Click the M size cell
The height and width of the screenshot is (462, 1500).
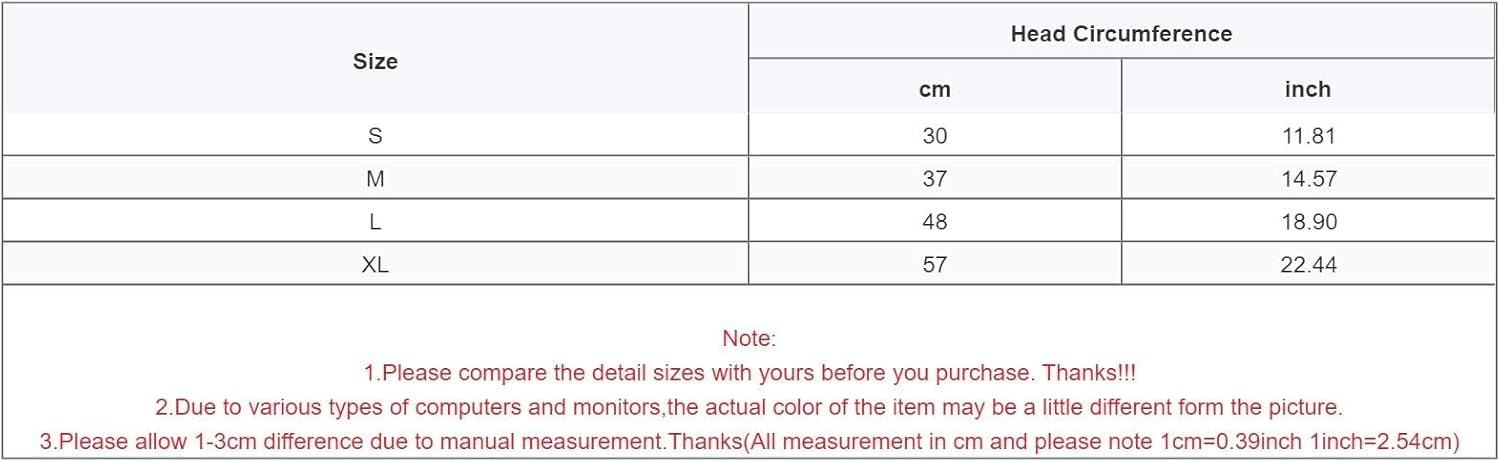(x=375, y=179)
